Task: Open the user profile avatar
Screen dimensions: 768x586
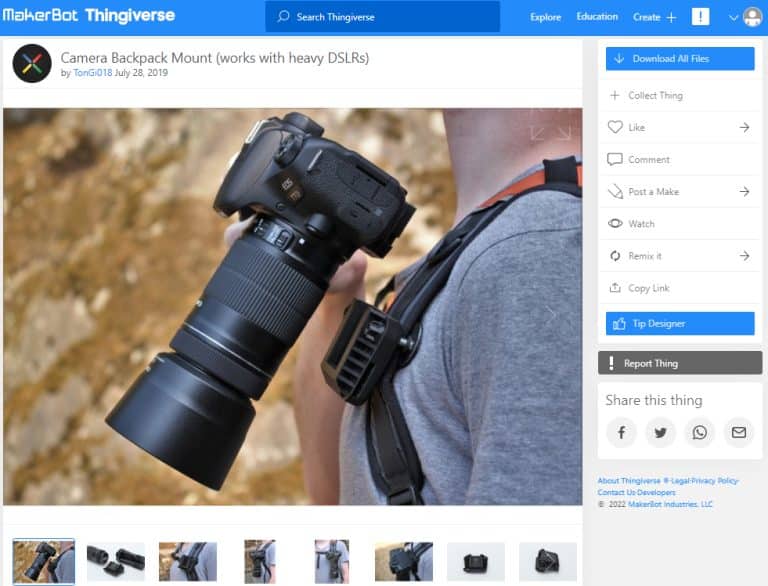Action: tap(752, 17)
